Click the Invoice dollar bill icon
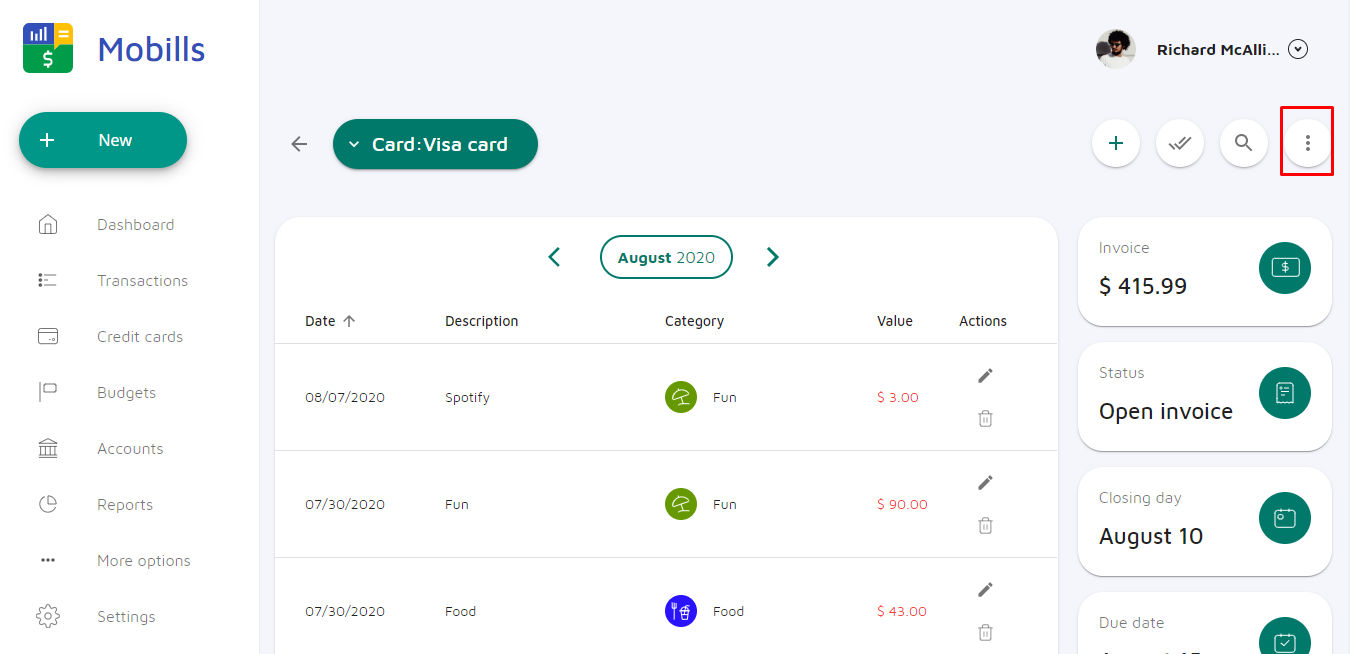Viewport: 1350px width, 654px height. 1284,268
